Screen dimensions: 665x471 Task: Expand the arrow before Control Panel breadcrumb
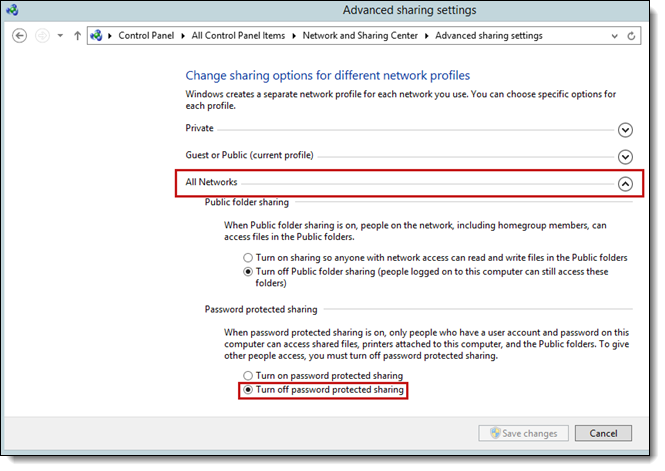tap(110, 36)
